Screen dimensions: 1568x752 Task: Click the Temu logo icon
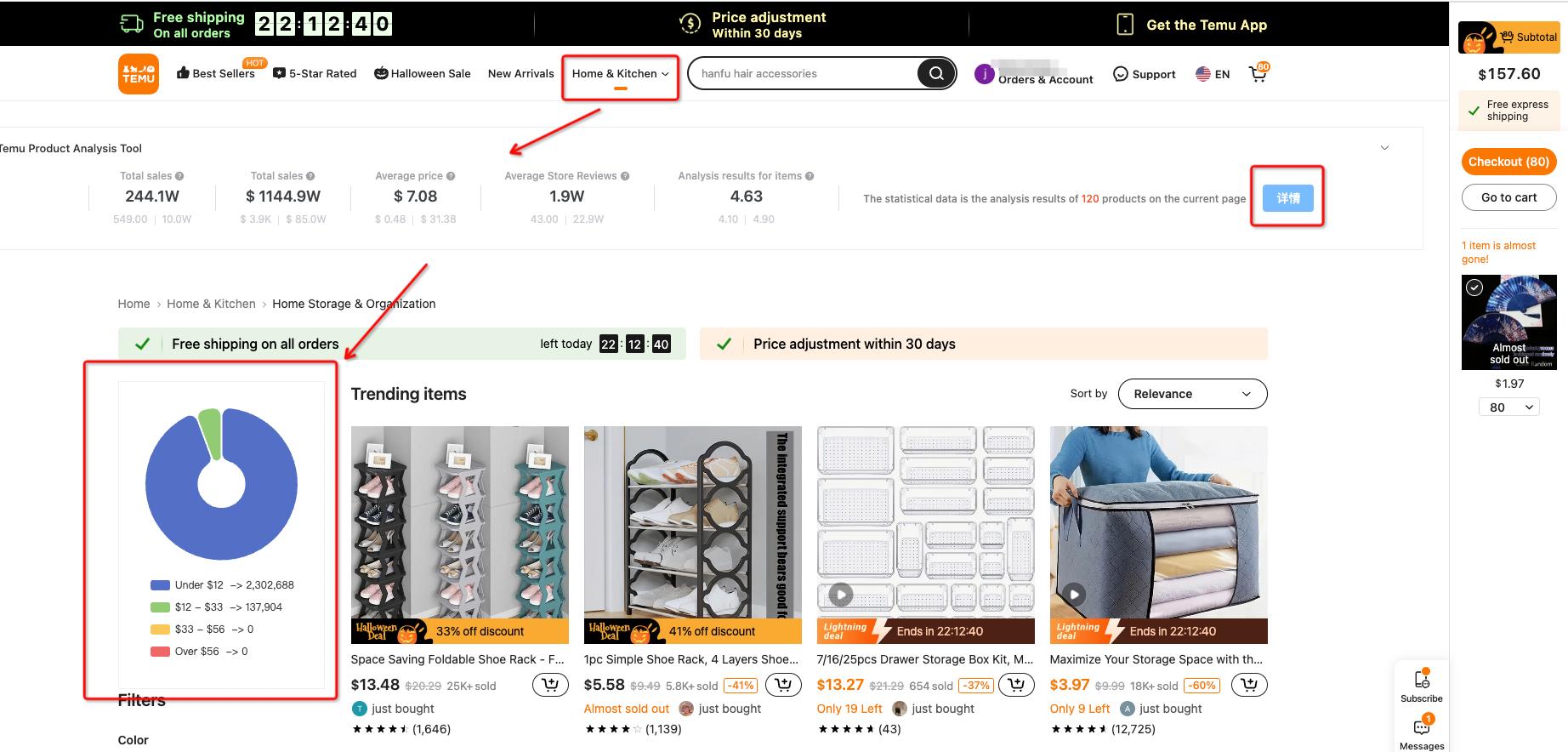point(138,74)
